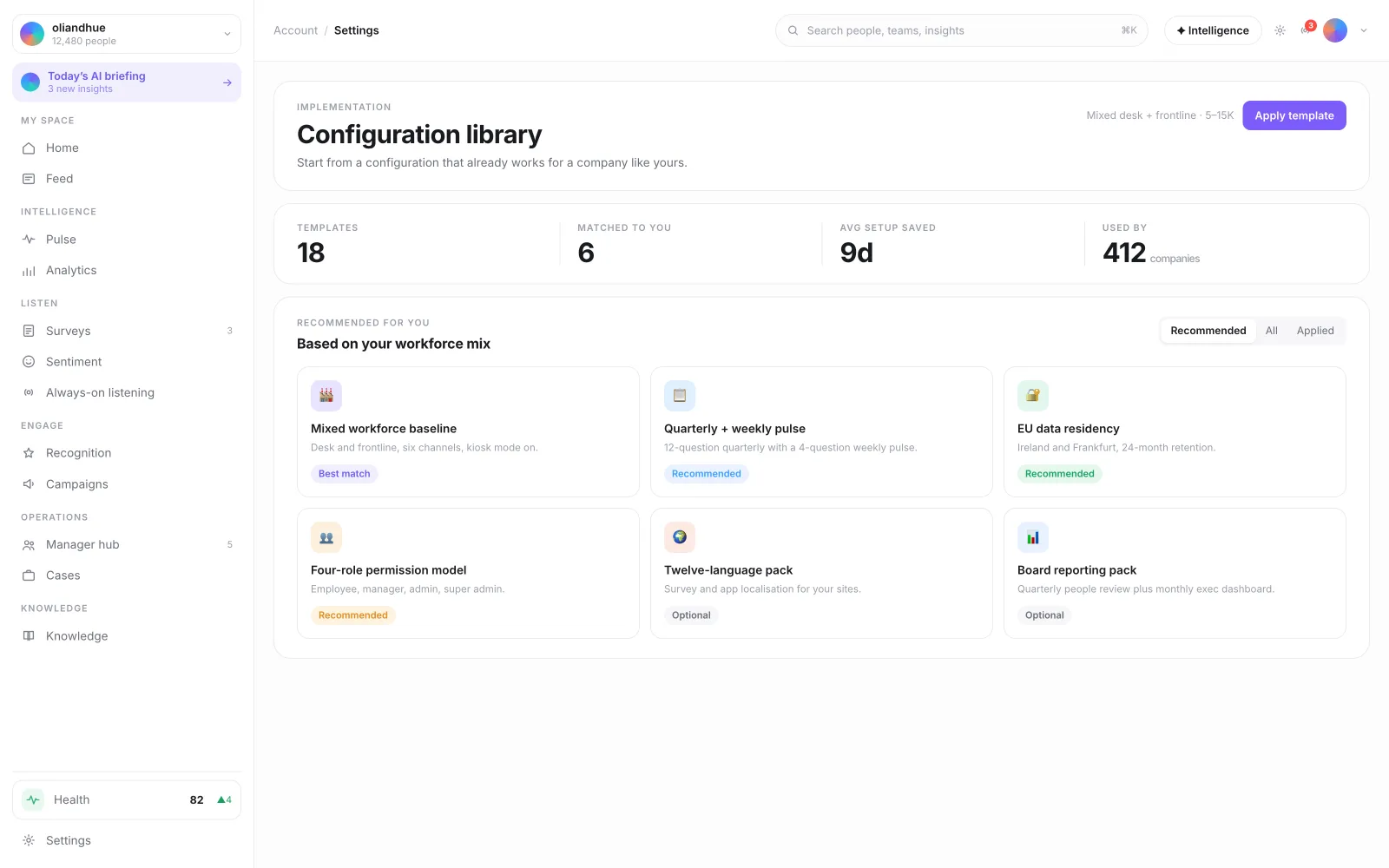Screen dimensions: 1389x868
Task: Click the Health heartbeat icon
Action: coord(33,800)
